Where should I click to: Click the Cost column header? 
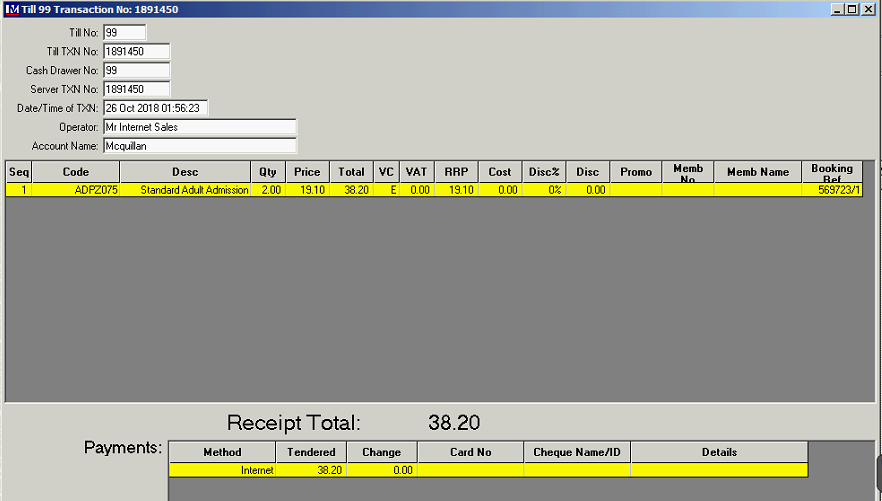click(500, 172)
